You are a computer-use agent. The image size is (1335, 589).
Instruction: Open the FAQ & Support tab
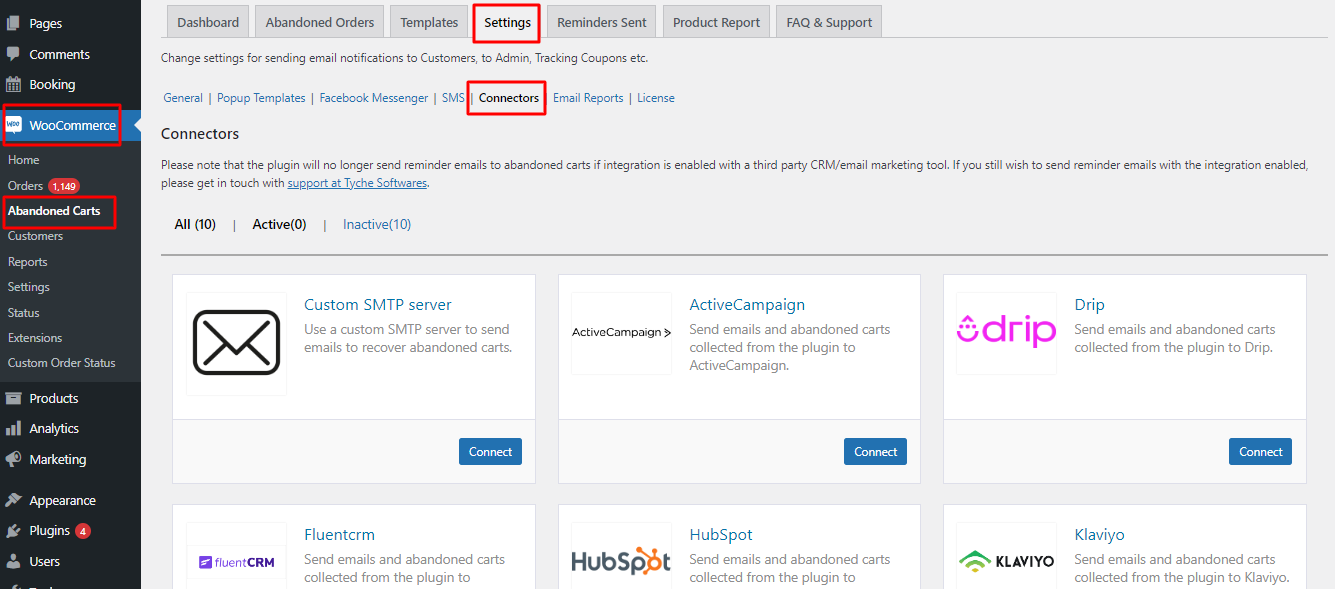(x=829, y=22)
